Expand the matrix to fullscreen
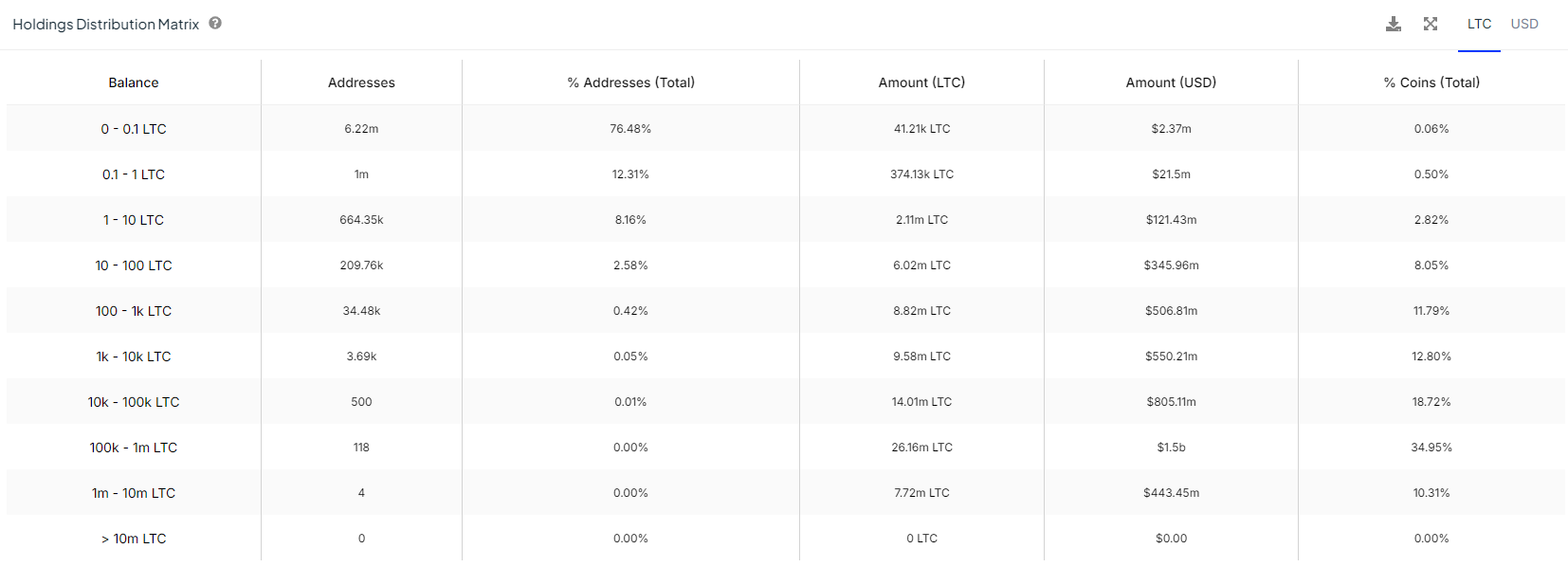Image resolution: width=1568 pixels, height=567 pixels. pos(1431,24)
